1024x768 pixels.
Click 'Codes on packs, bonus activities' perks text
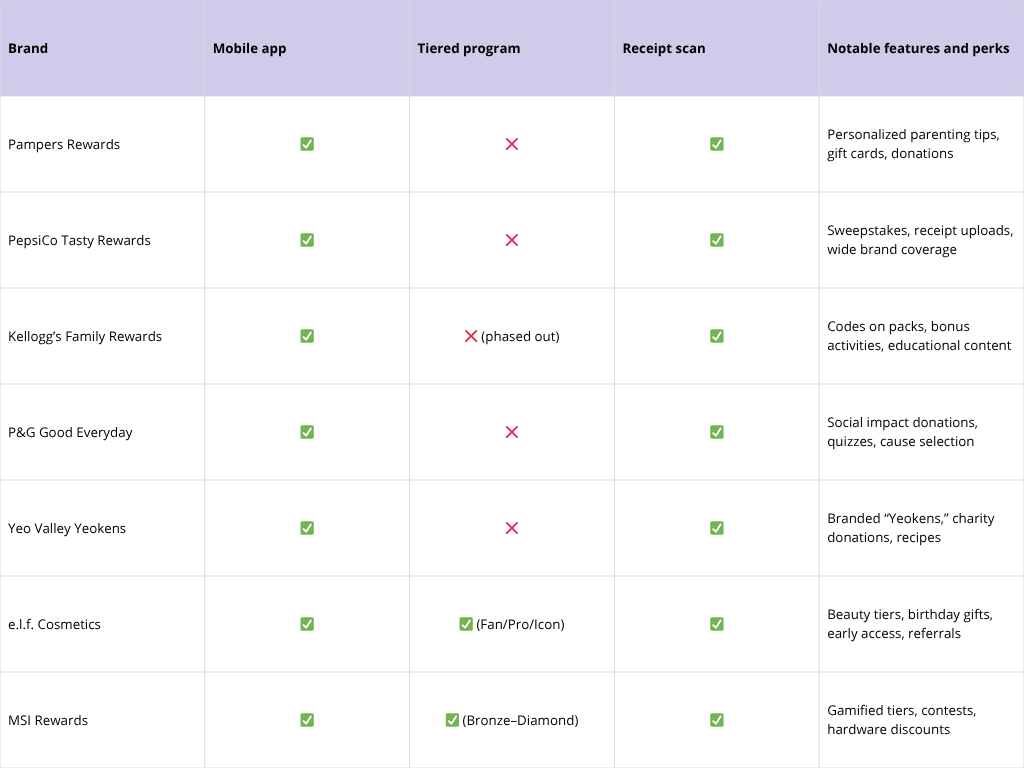tap(919, 336)
